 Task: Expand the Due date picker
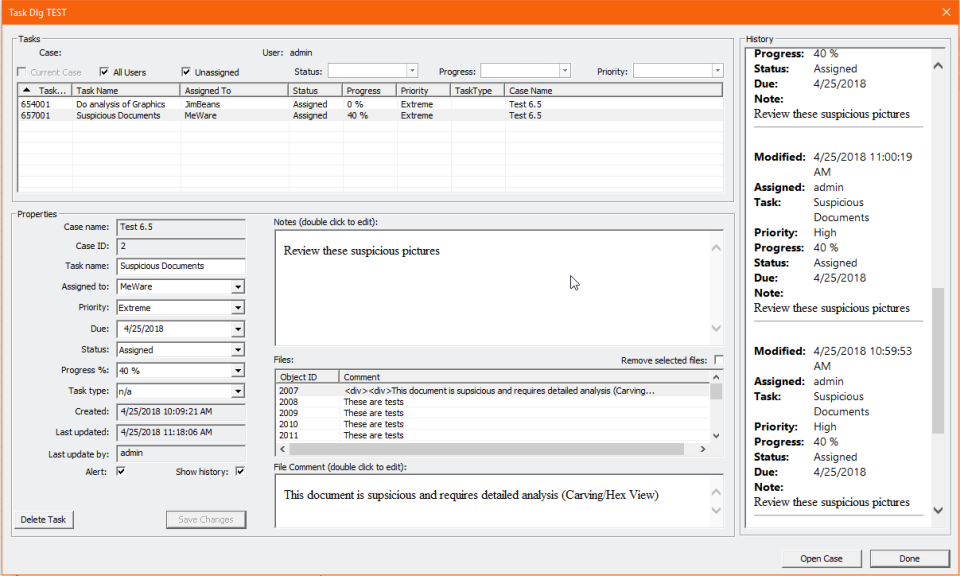click(x=238, y=328)
